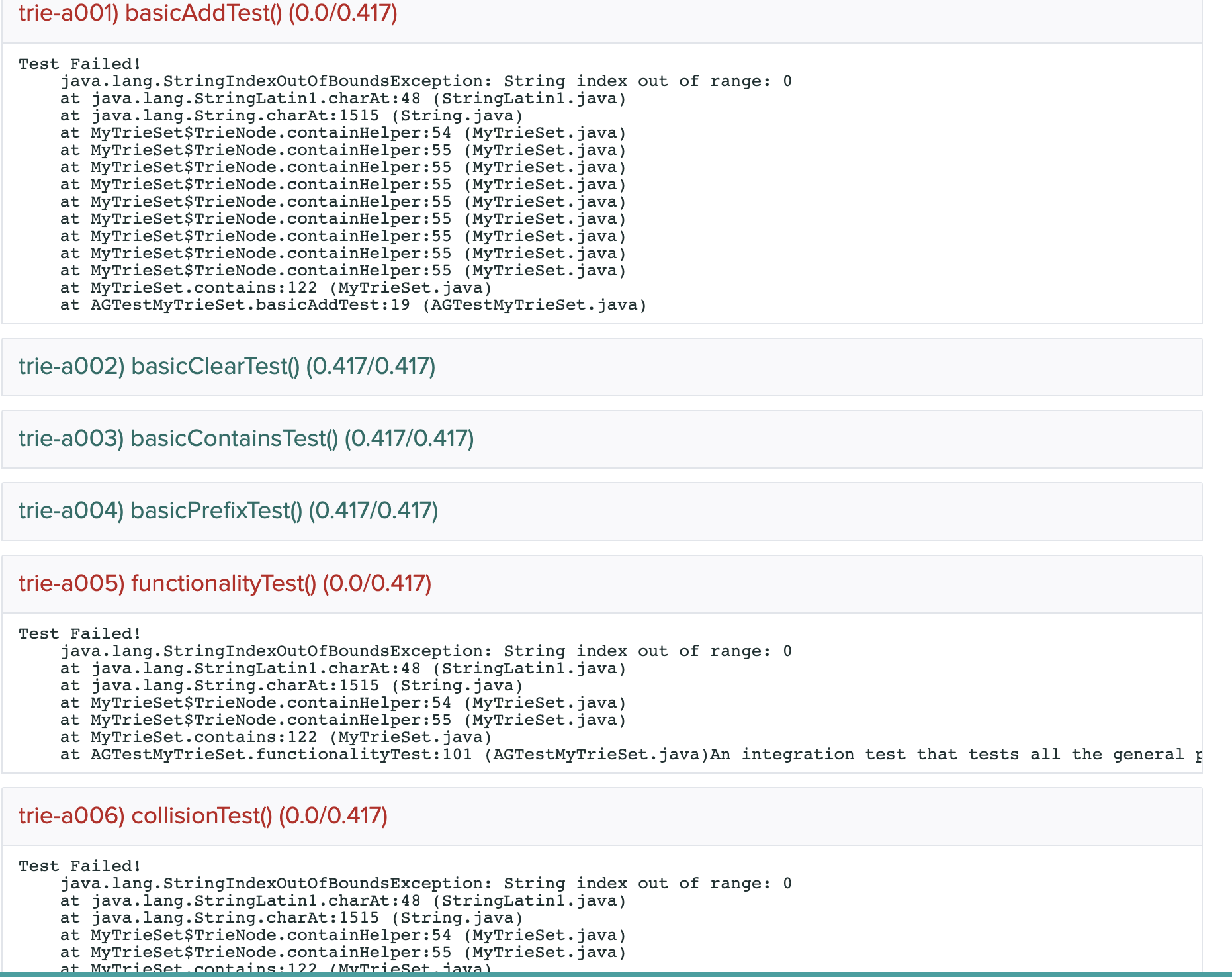Expand the trie-a002 basicClearTest result
The height and width of the screenshot is (977, 1232).
coord(227,366)
